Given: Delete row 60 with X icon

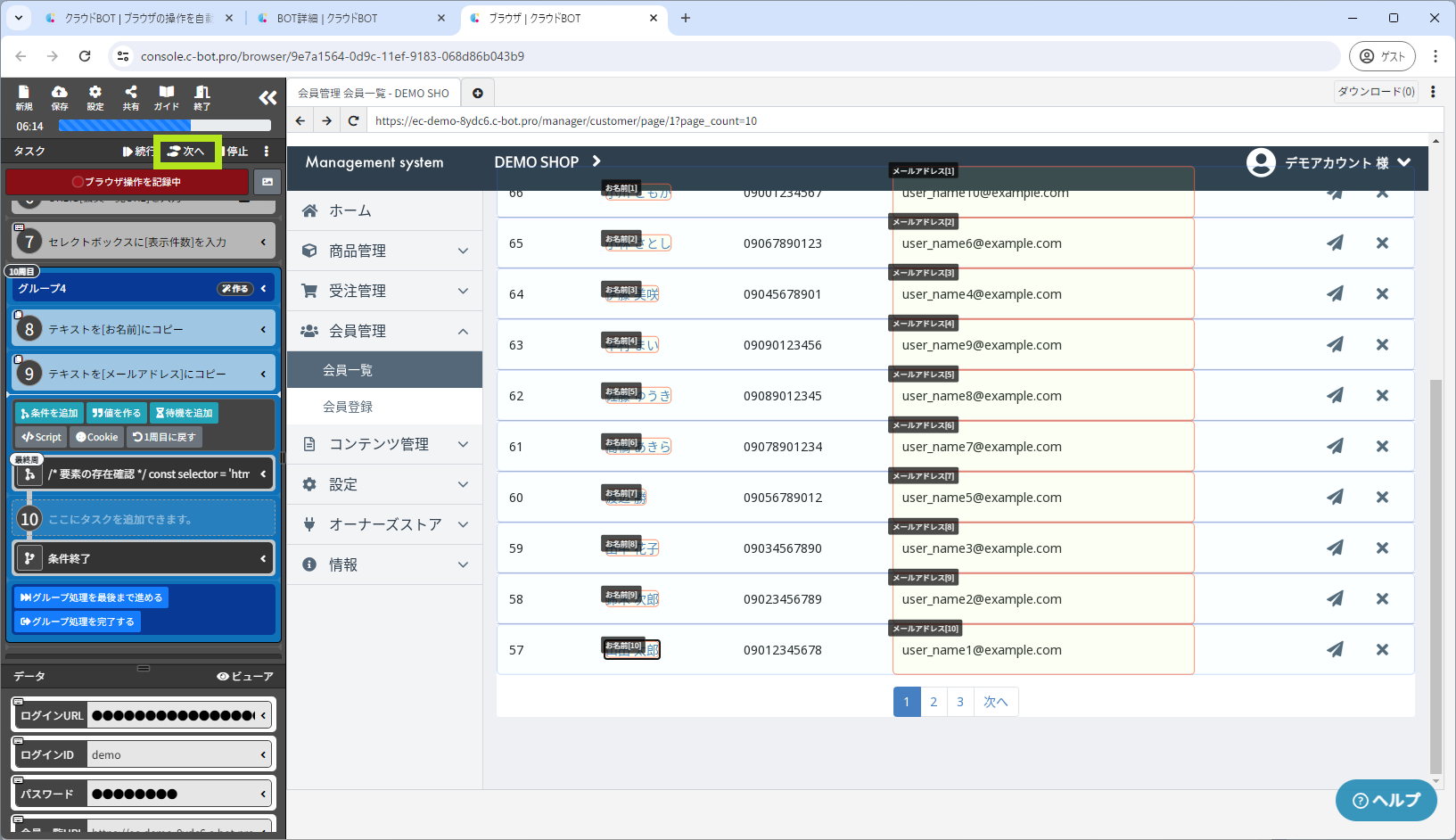Looking at the screenshot, I should pyautogui.click(x=1382, y=497).
